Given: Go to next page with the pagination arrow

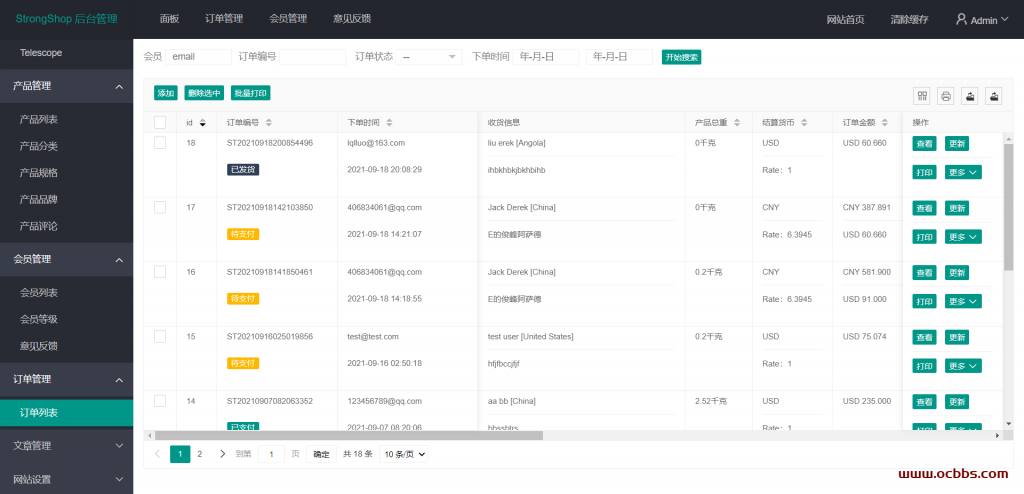Looking at the screenshot, I should click(x=223, y=454).
